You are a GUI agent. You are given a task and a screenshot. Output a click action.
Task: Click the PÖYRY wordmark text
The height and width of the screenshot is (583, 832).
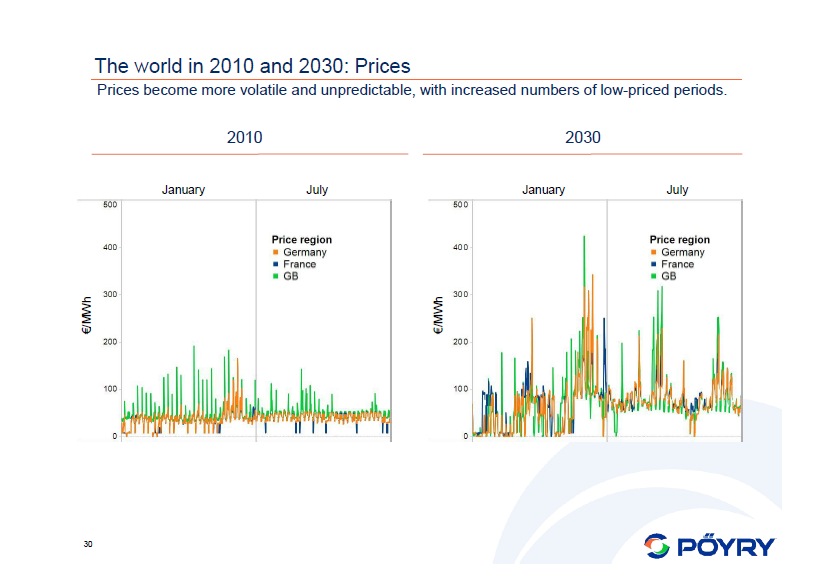(726, 546)
